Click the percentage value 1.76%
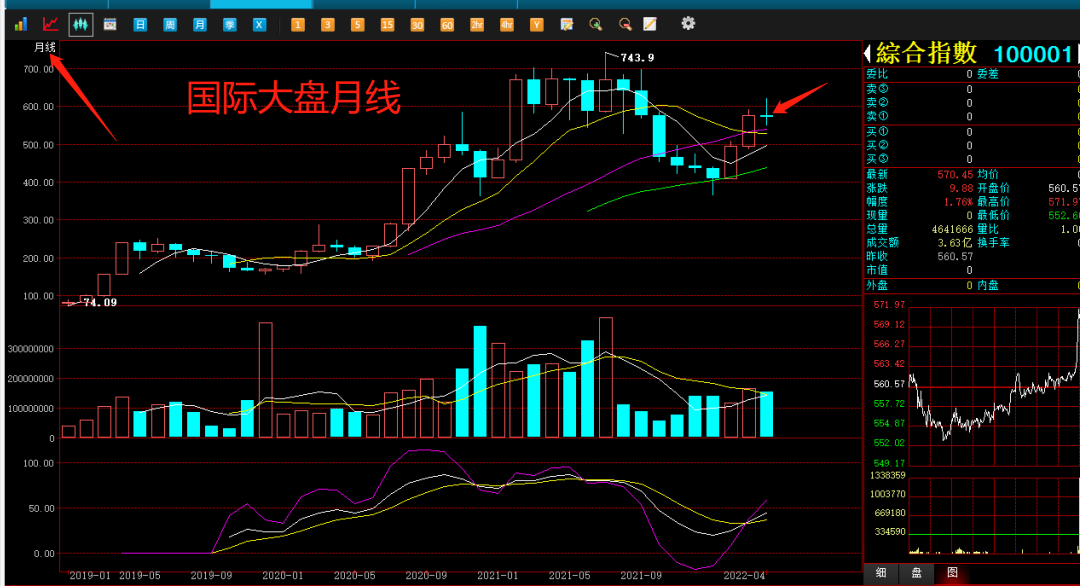This screenshot has width=1080, height=586. point(958,202)
